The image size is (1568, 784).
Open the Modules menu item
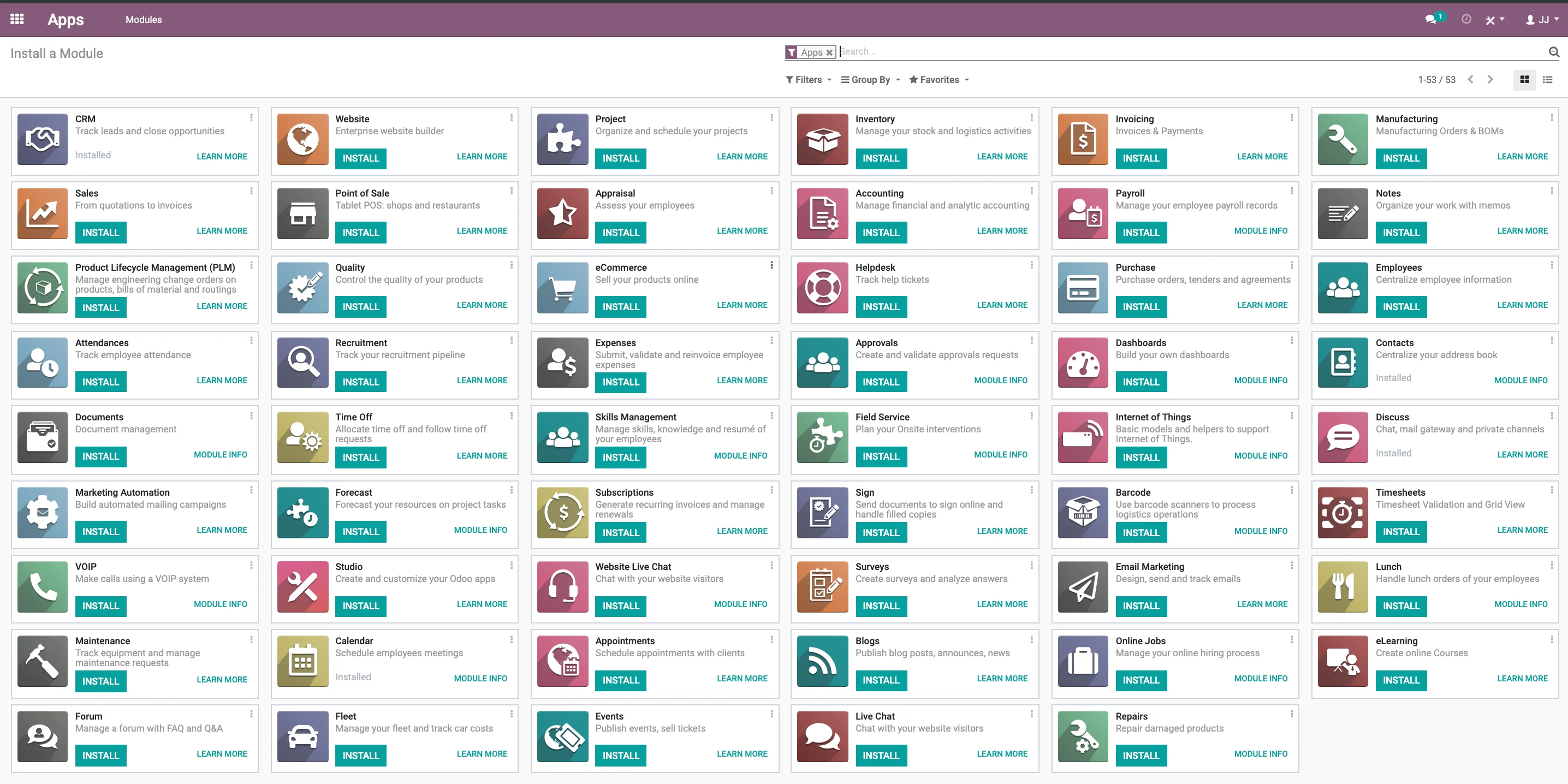pyautogui.click(x=144, y=20)
